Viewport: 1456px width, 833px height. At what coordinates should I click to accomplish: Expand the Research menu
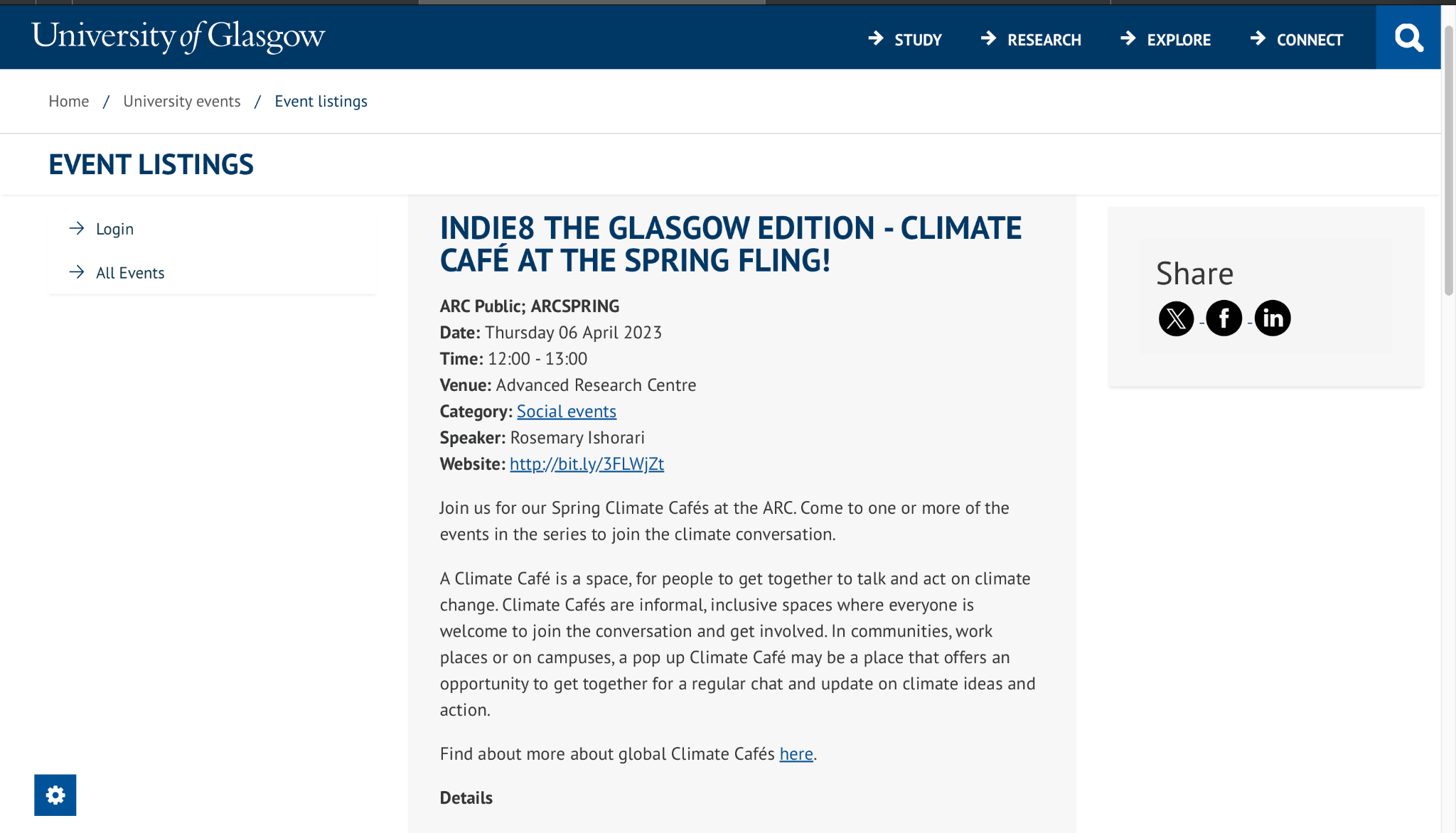click(x=1031, y=40)
